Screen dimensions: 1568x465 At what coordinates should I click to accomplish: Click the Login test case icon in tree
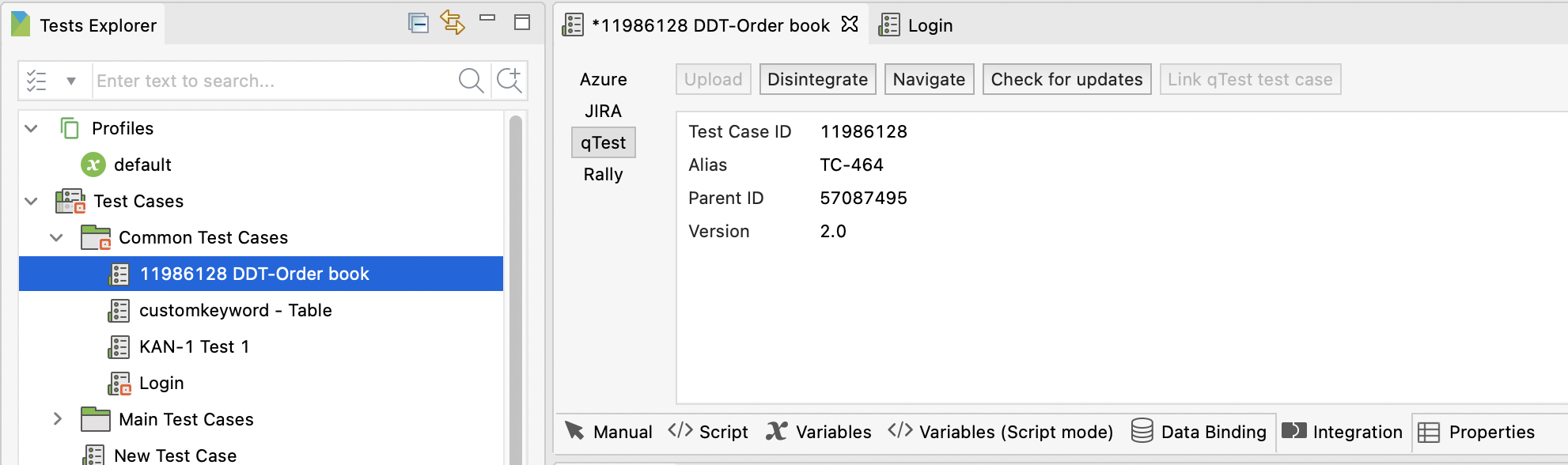click(x=119, y=384)
